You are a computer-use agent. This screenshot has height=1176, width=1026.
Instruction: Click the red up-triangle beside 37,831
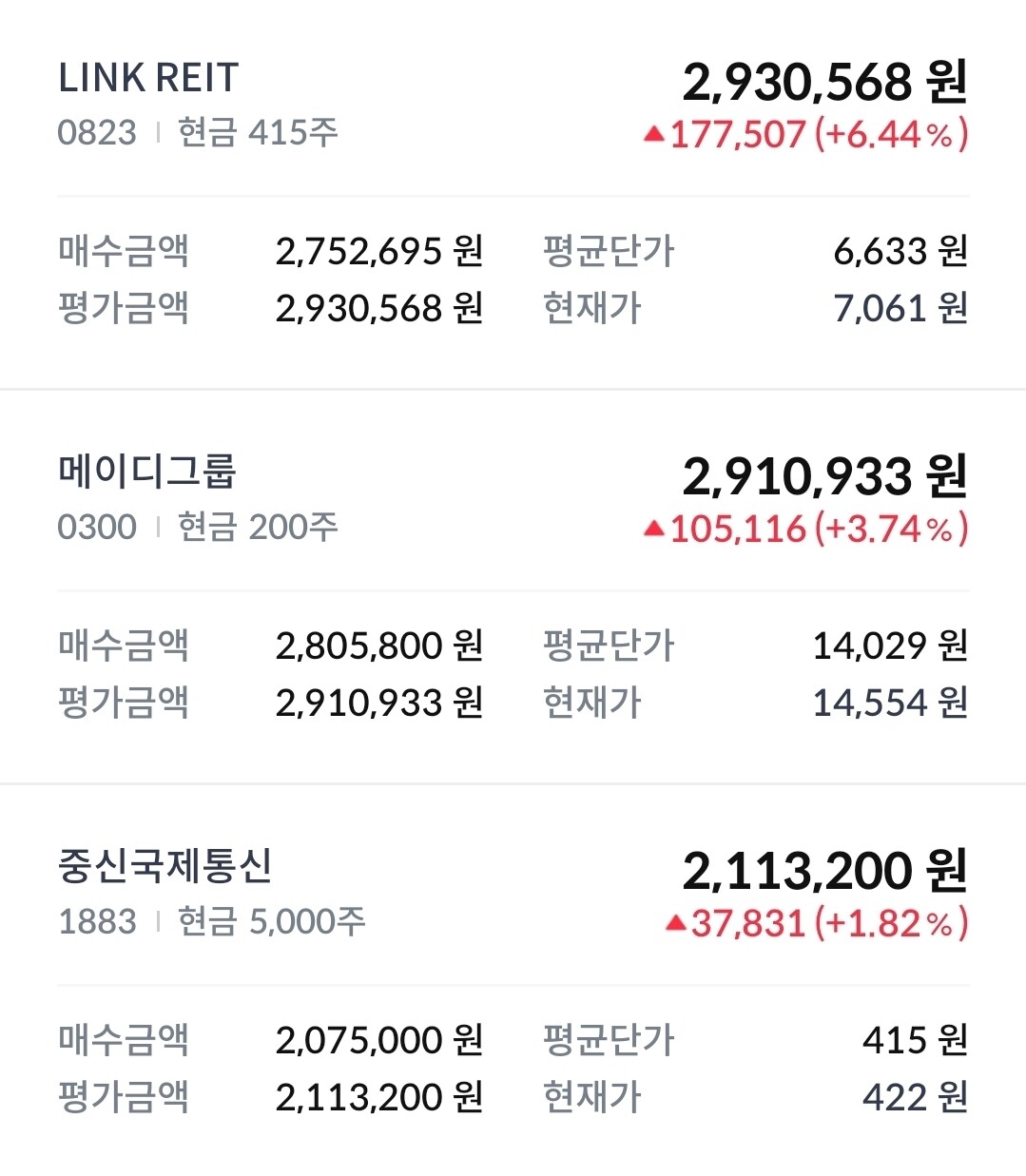(x=675, y=923)
